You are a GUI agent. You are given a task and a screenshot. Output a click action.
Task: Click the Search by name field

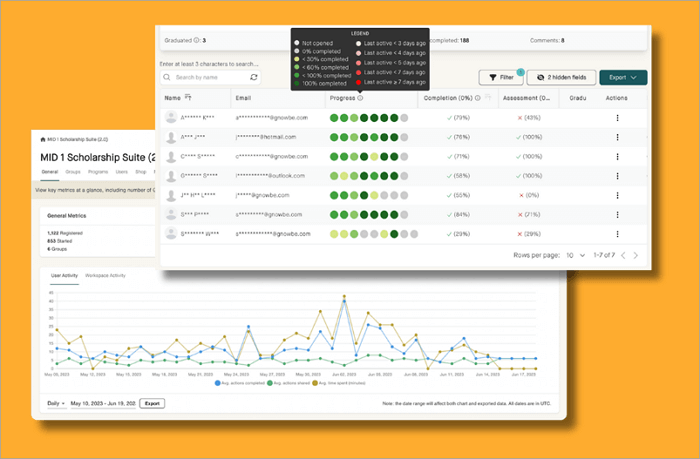click(x=210, y=77)
